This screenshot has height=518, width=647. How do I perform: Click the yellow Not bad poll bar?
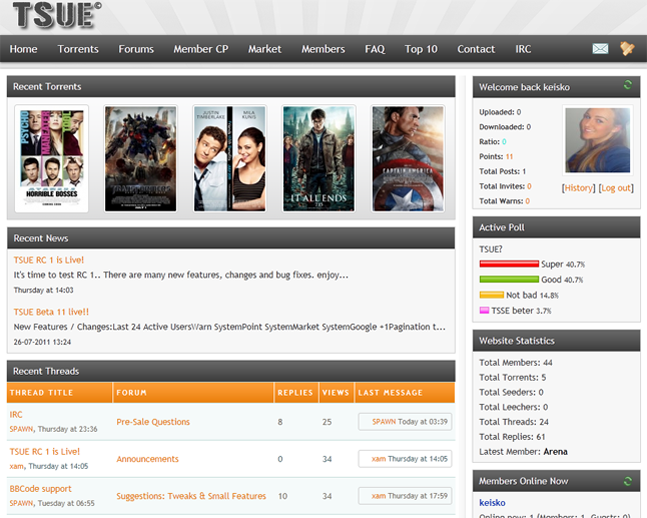[x=491, y=295]
